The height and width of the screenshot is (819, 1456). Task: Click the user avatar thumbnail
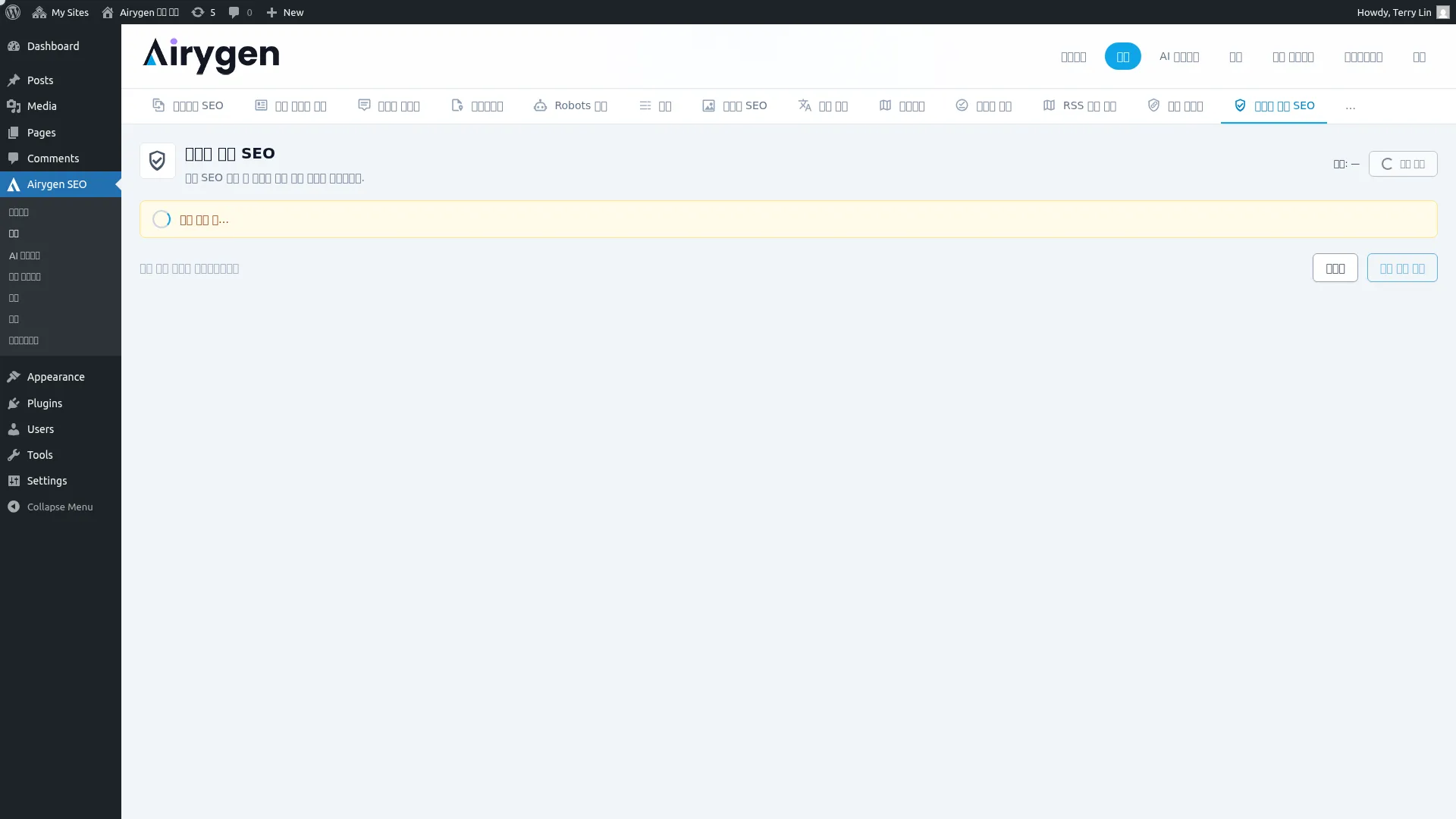[1443, 12]
